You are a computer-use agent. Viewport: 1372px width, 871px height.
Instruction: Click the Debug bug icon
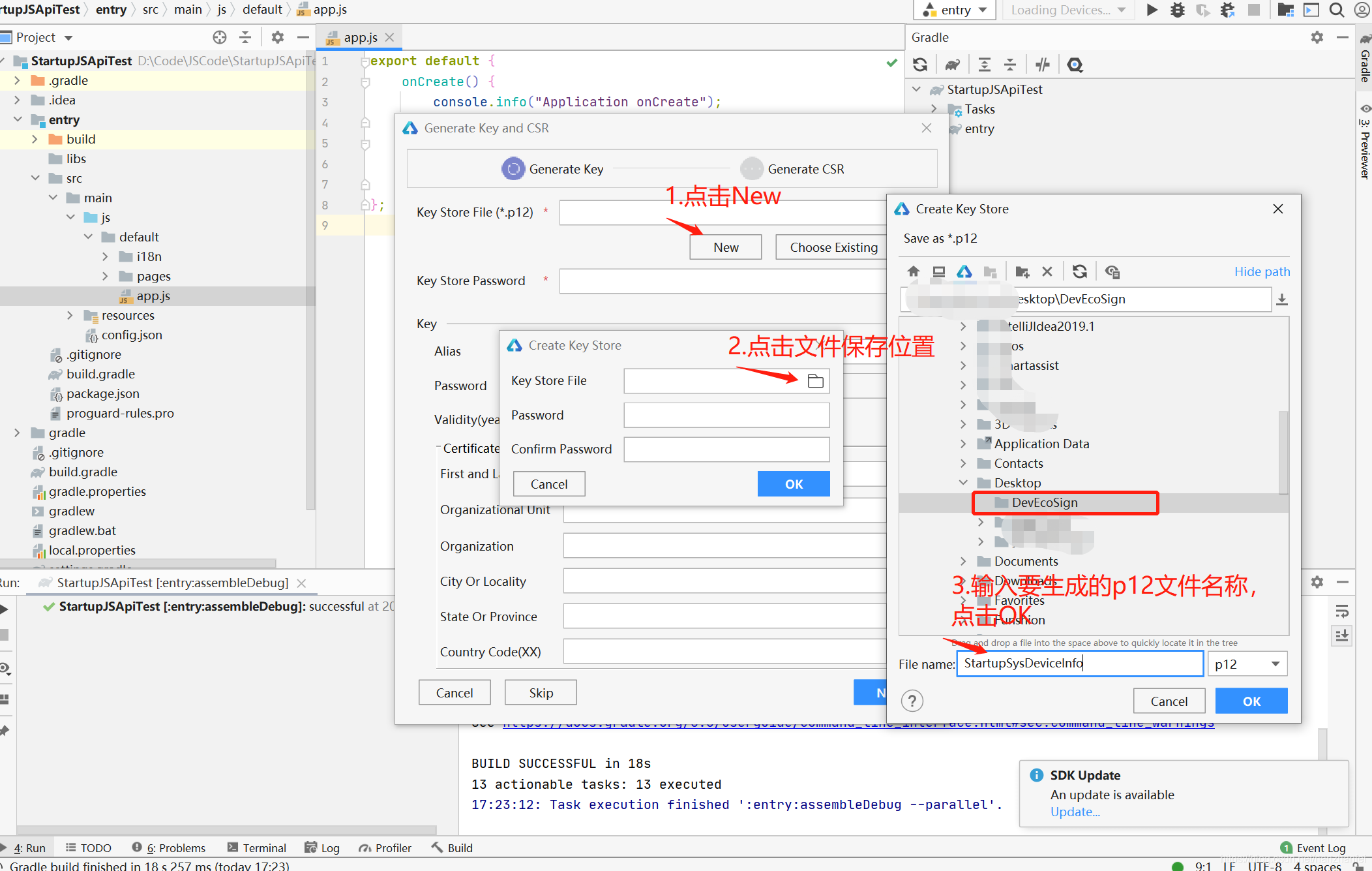coord(1177,10)
